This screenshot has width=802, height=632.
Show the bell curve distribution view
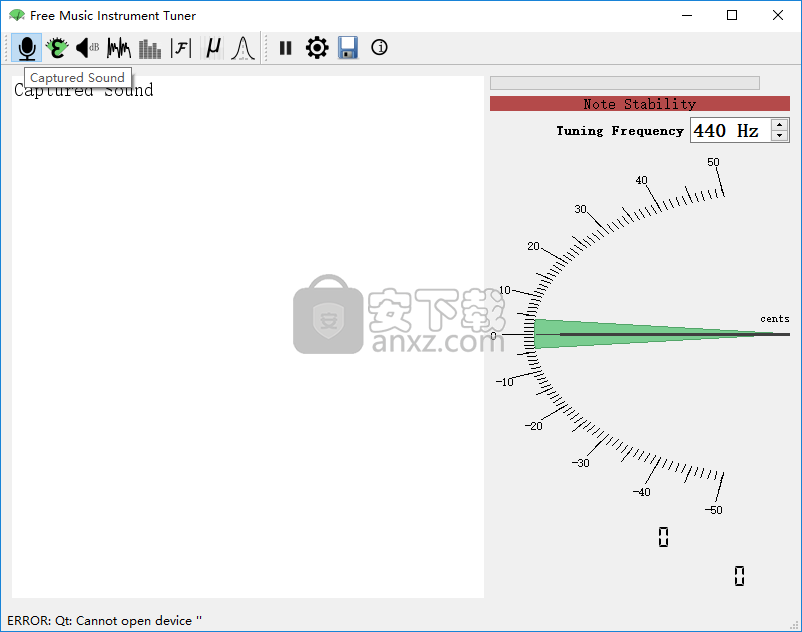click(243, 48)
